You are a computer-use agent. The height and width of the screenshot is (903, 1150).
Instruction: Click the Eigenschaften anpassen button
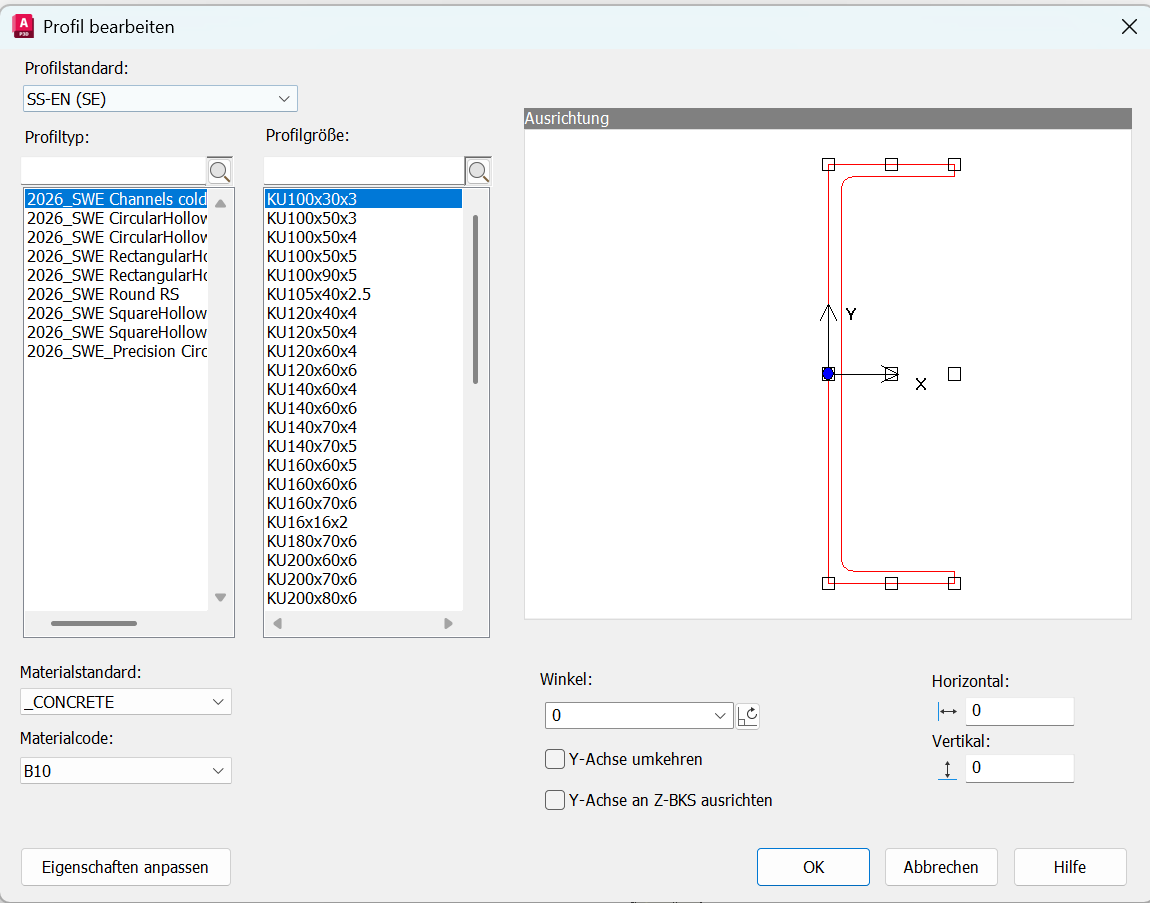pos(126,867)
